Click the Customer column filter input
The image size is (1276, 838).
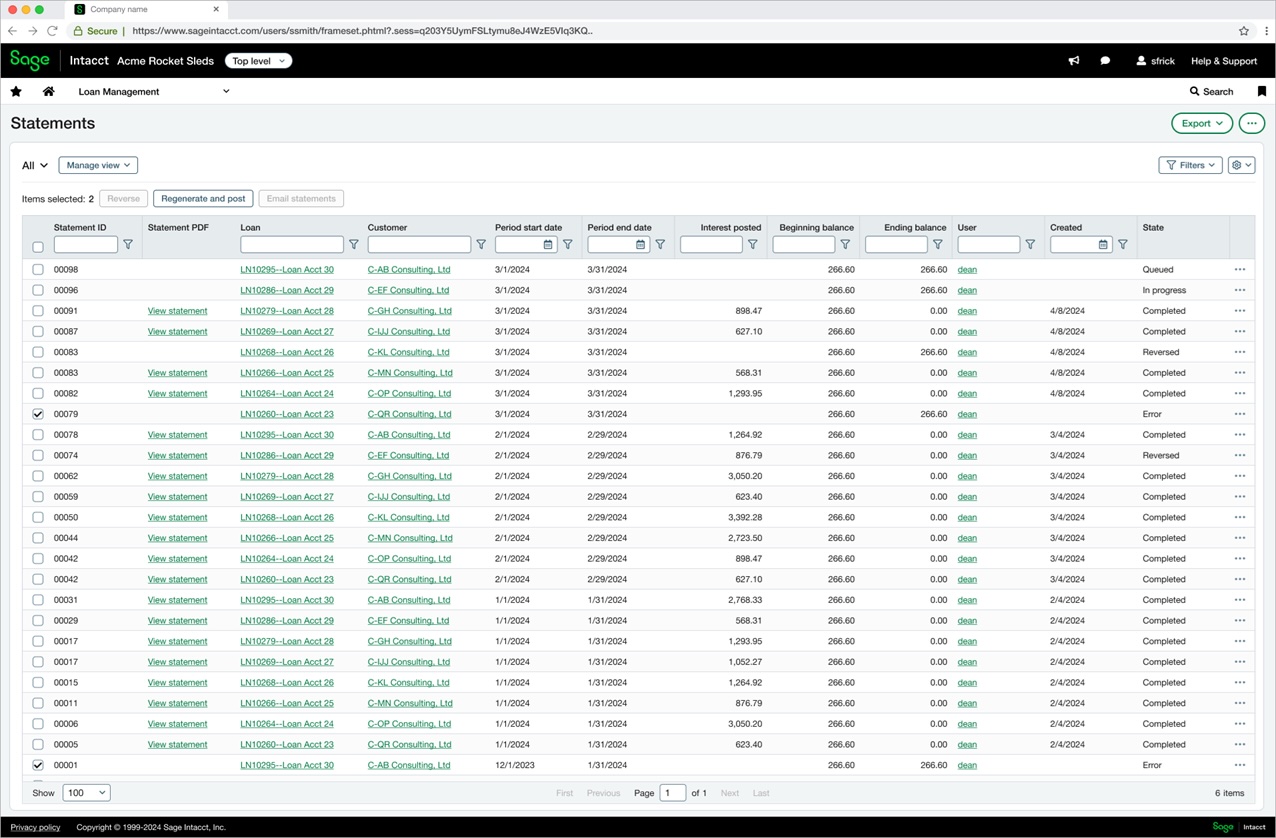pos(419,245)
